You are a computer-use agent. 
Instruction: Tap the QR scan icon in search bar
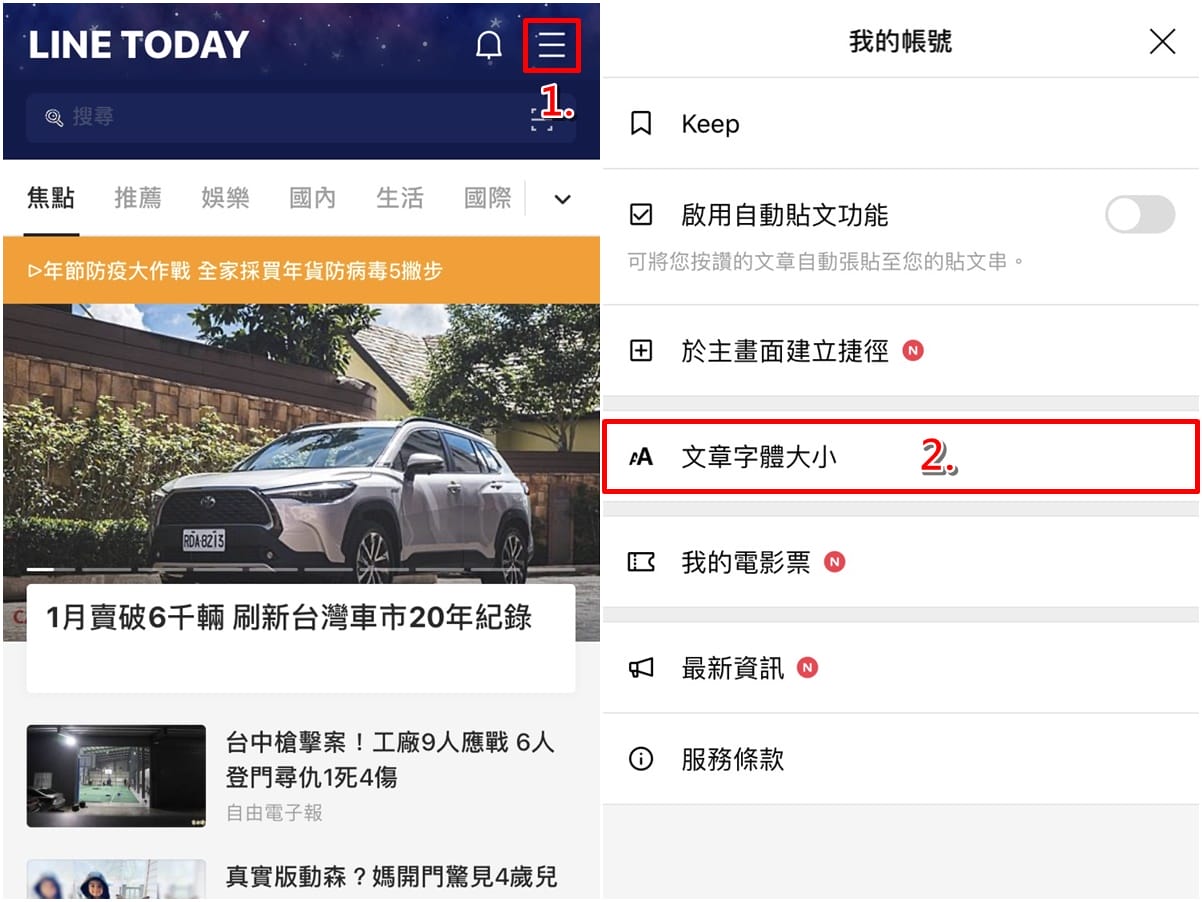pyautogui.click(x=541, y=118)
